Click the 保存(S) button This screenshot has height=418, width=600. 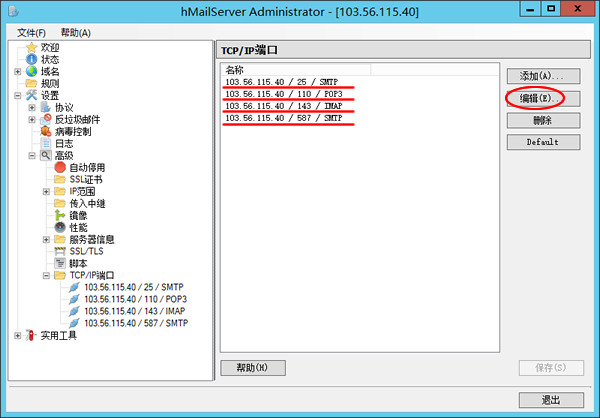[x=551, y=368]
